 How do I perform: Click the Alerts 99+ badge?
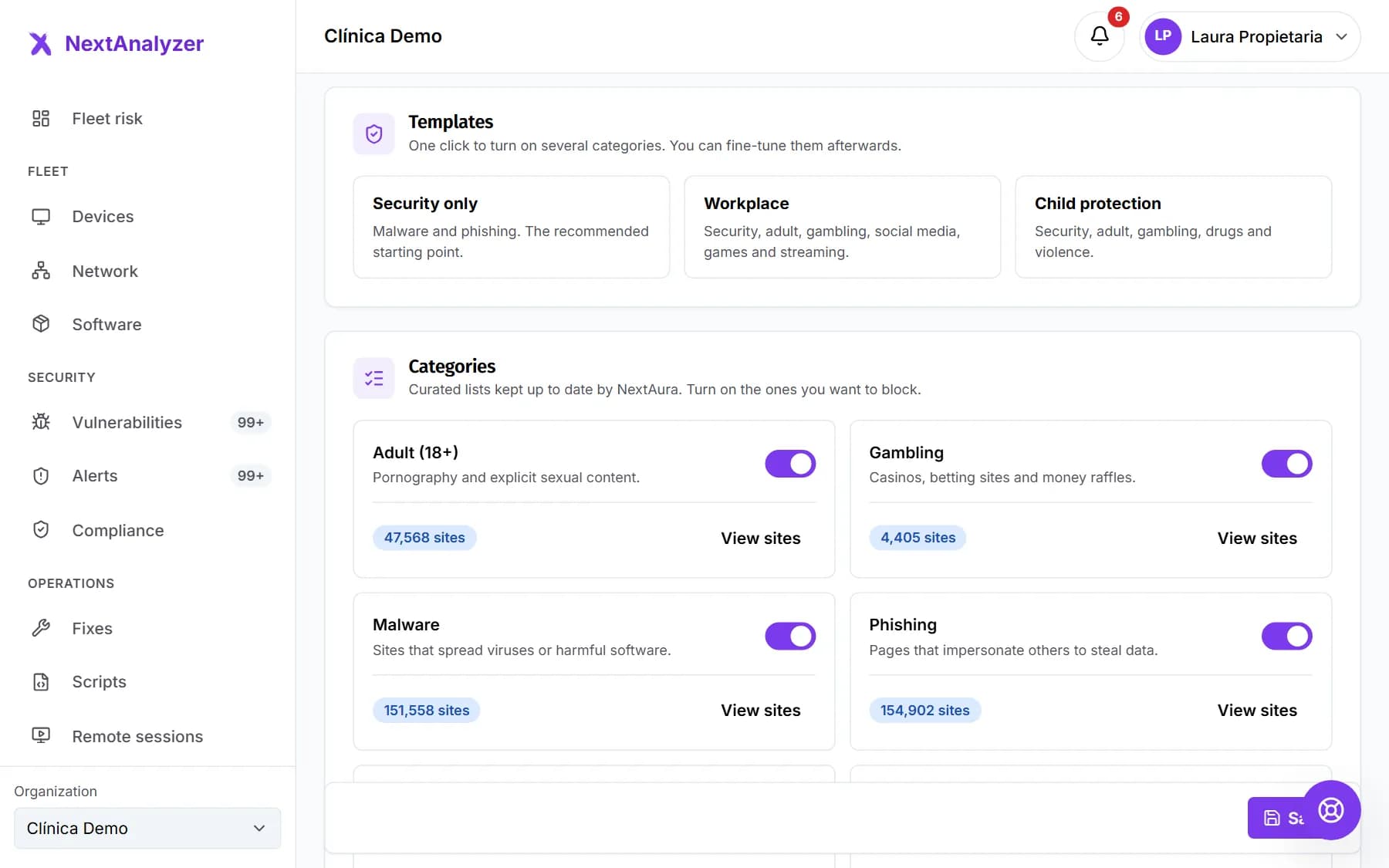[x=250, y=476]
